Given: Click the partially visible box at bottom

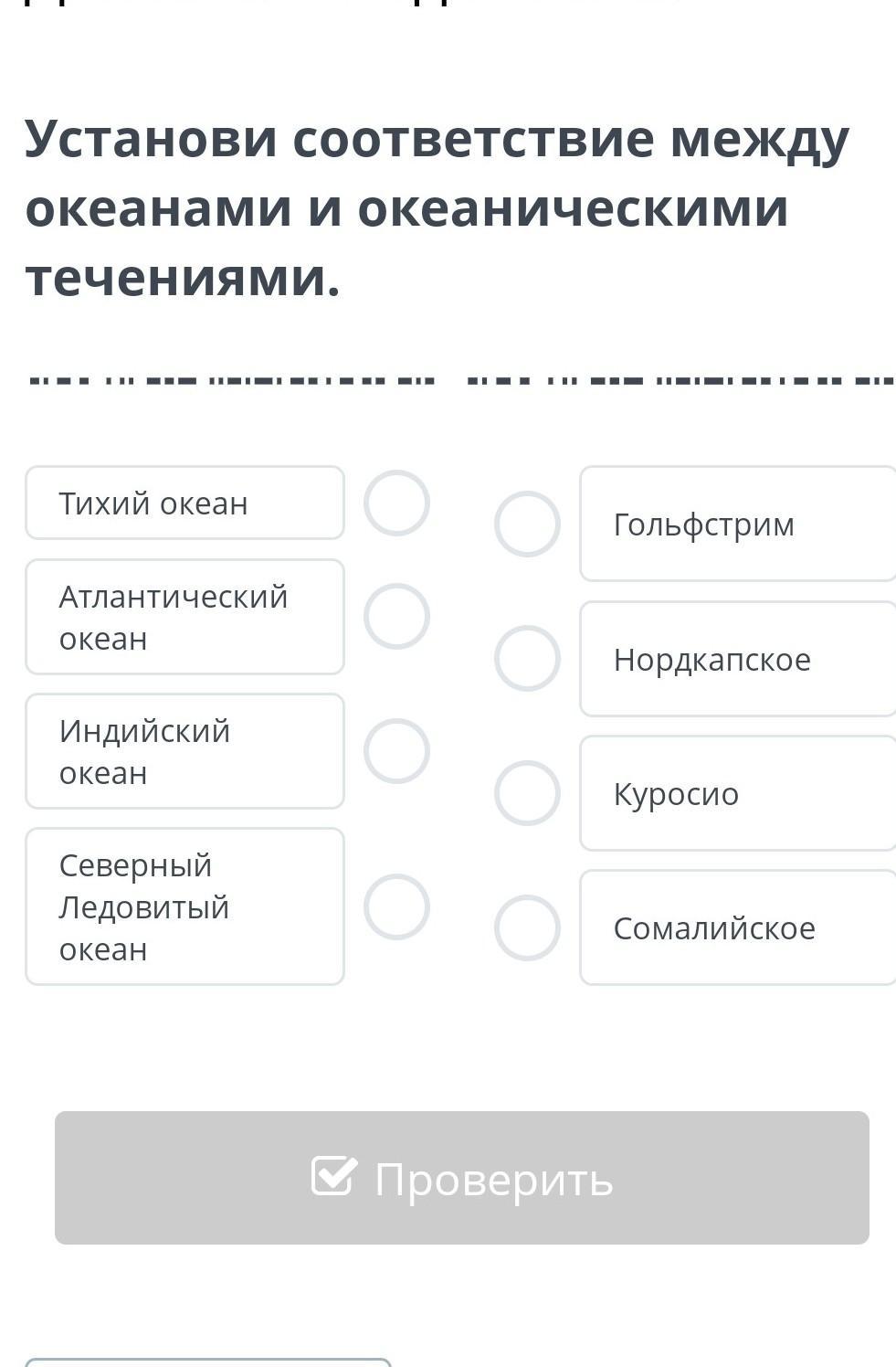Looking at the screenshot, I should [x=208, y=1362].
